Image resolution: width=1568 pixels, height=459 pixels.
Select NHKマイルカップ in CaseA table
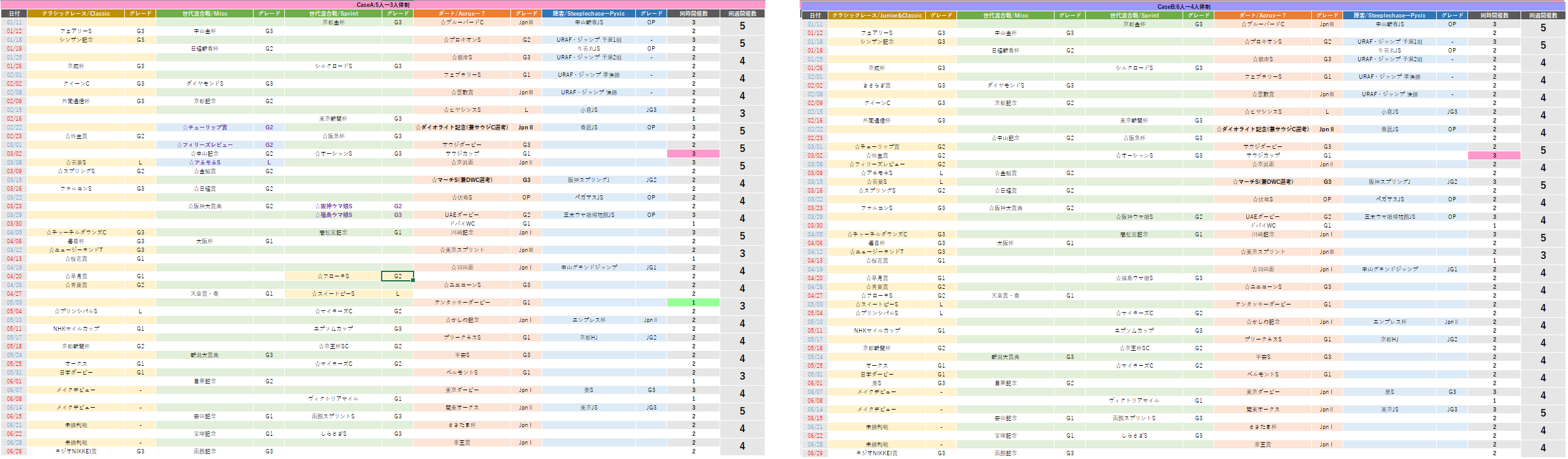(x=76, y=328)
